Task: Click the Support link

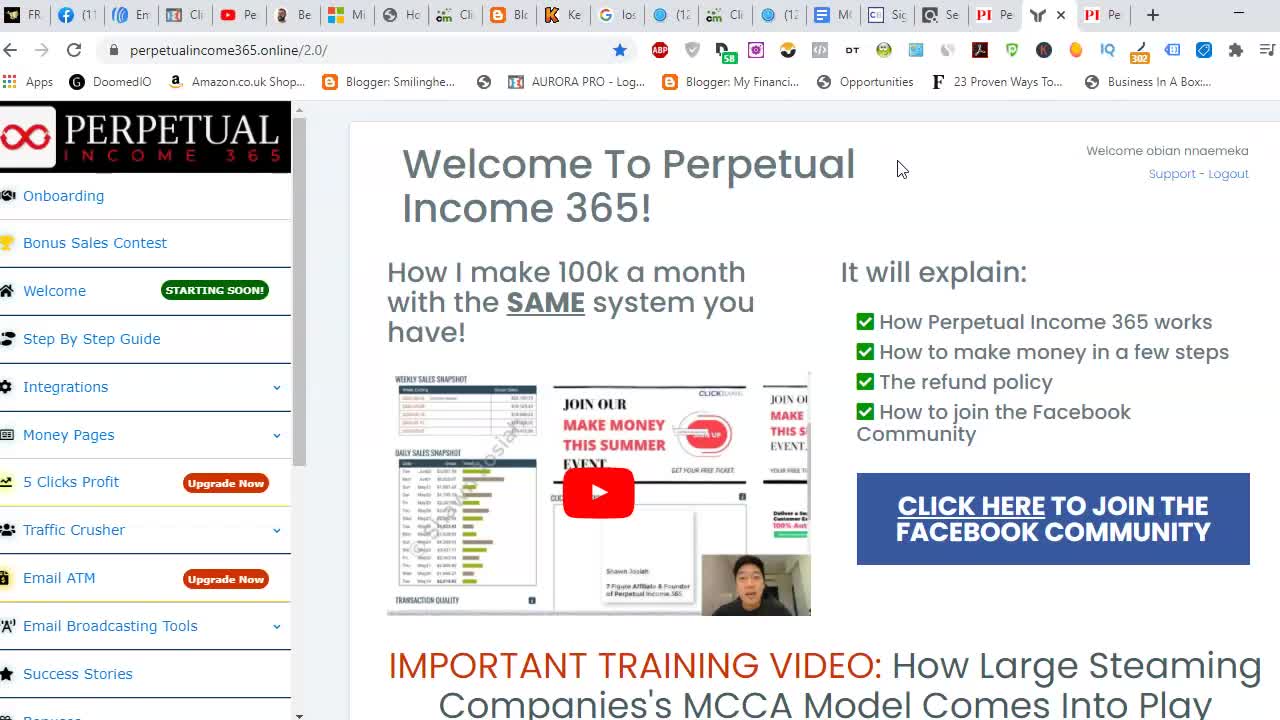Action: 1172,174
